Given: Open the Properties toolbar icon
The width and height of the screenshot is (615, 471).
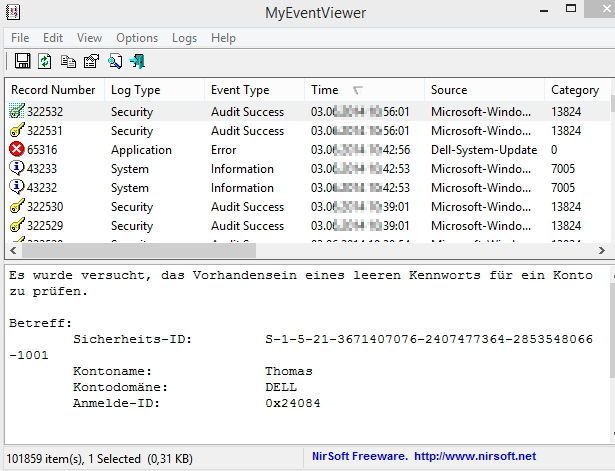Looking at the screenshot, I should (91, 61).
